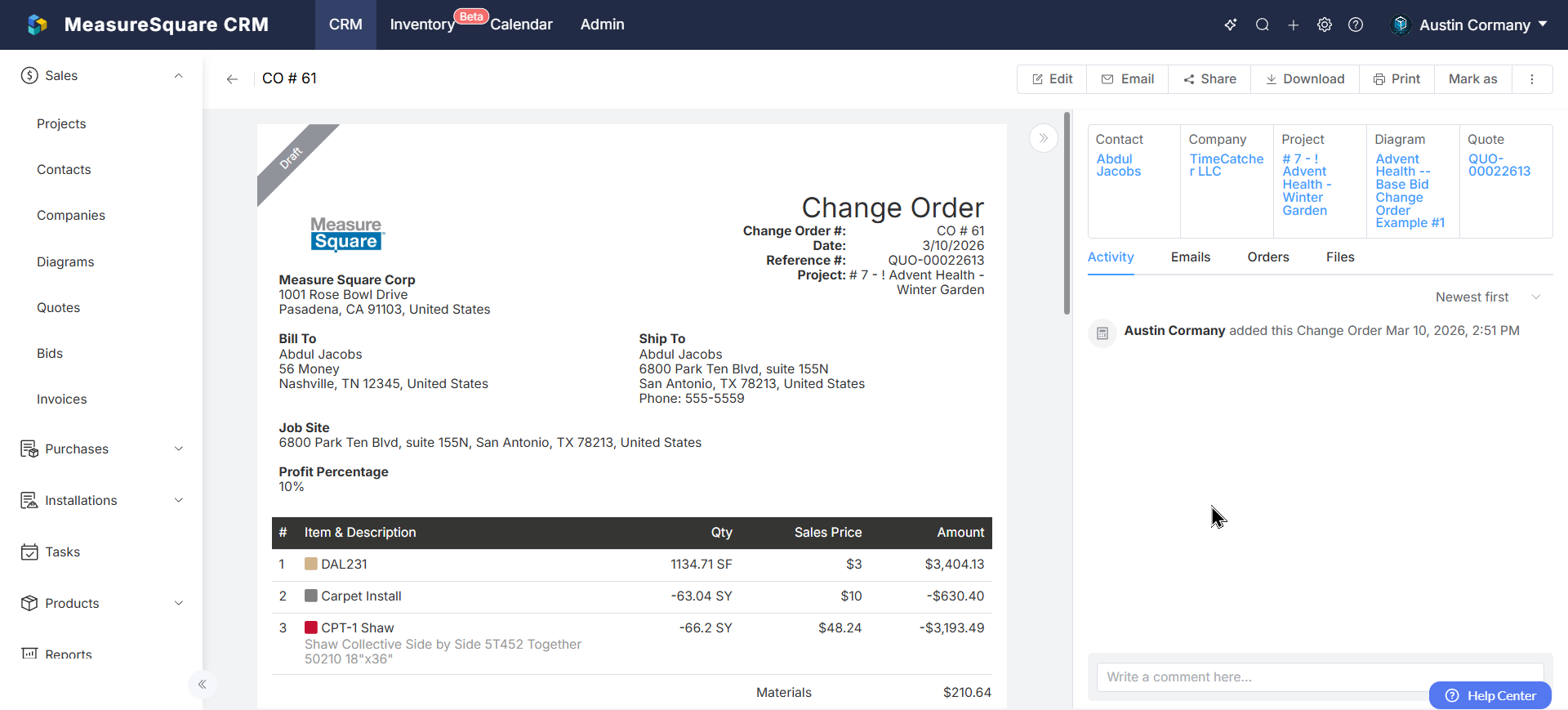Open the Help Center button
Viewport: 1568px width, 710px height.
(1490, 695)
